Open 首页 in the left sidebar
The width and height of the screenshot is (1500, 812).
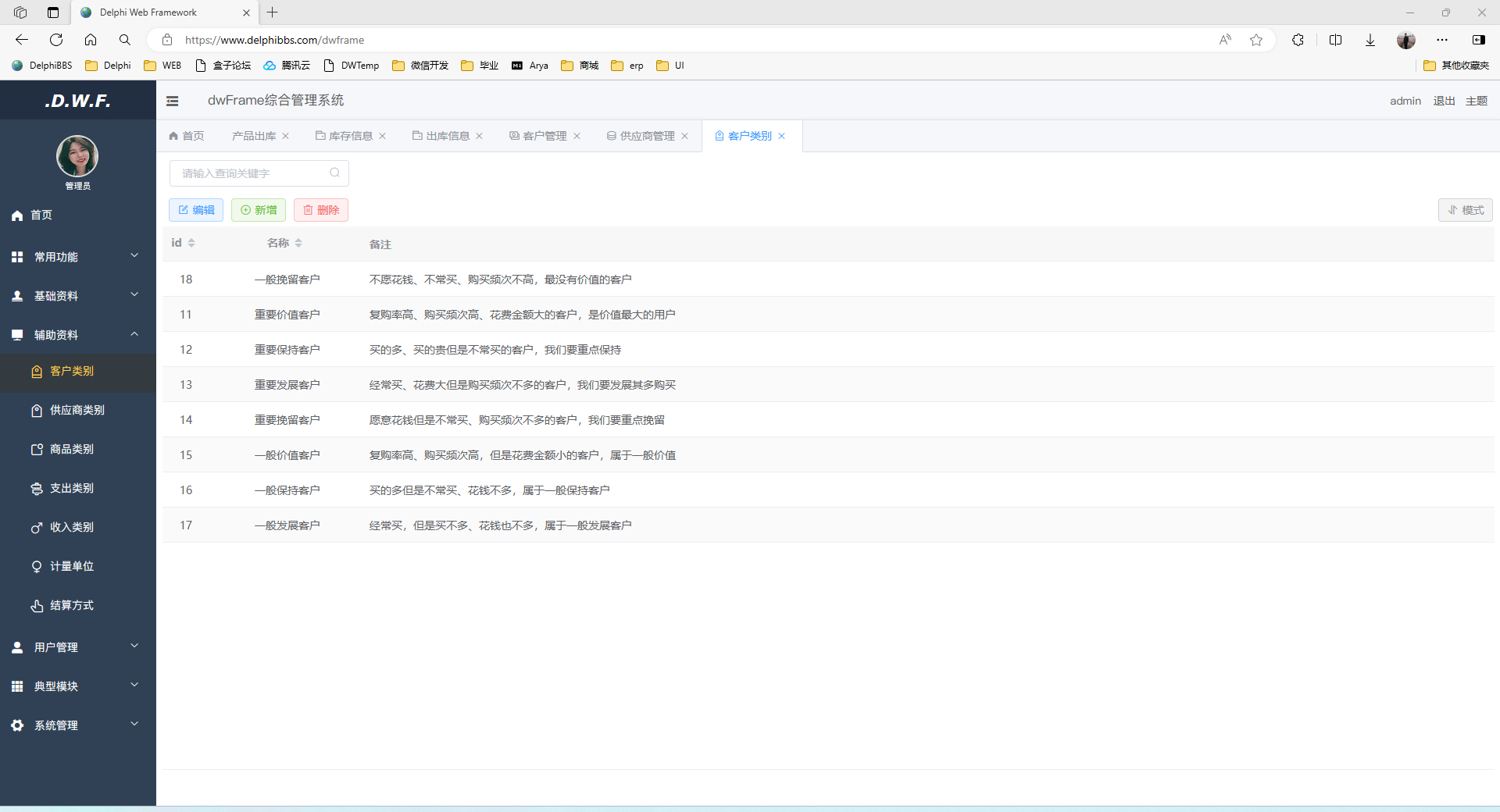pos(41,215)
